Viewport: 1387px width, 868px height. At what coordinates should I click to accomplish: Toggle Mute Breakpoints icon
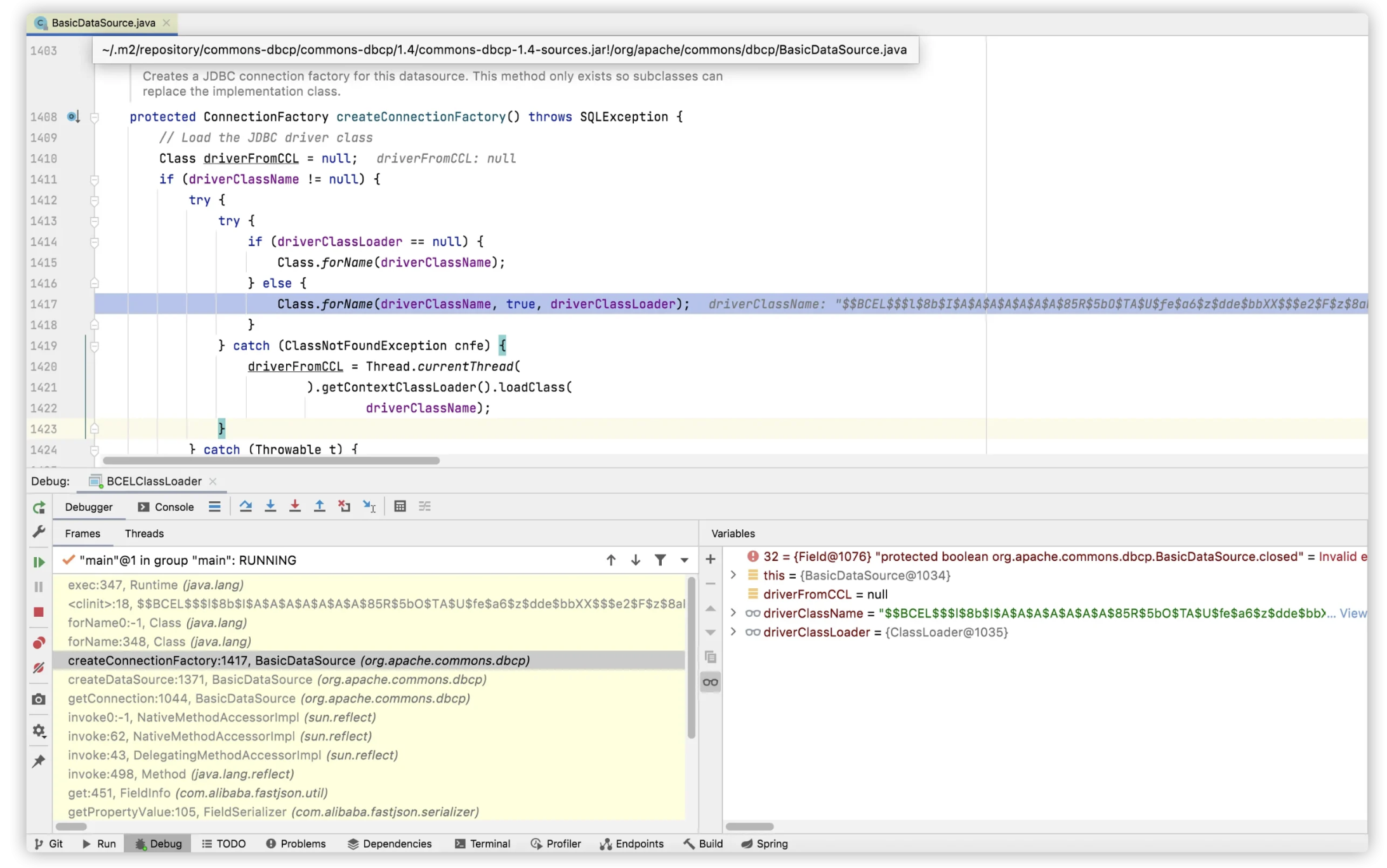[39, 667]
